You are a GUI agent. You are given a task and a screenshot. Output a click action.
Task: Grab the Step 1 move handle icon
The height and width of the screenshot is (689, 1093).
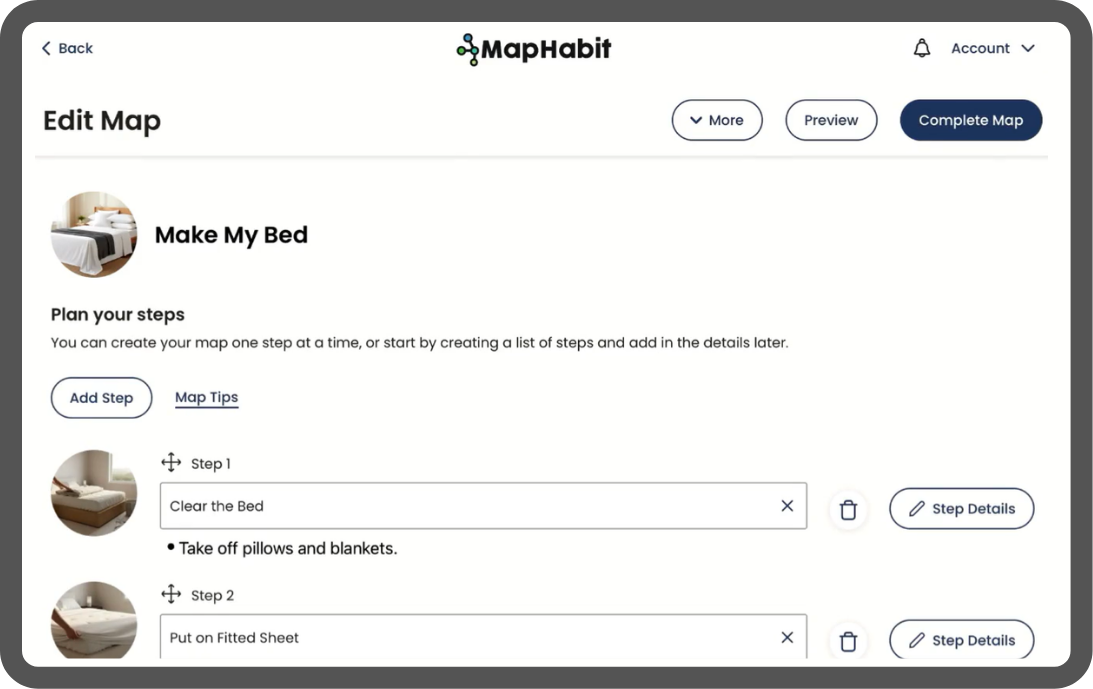click(x=171, y=462)
